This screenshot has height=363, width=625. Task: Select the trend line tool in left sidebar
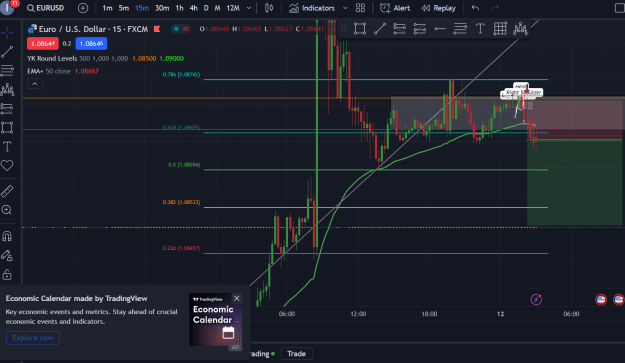7,51
